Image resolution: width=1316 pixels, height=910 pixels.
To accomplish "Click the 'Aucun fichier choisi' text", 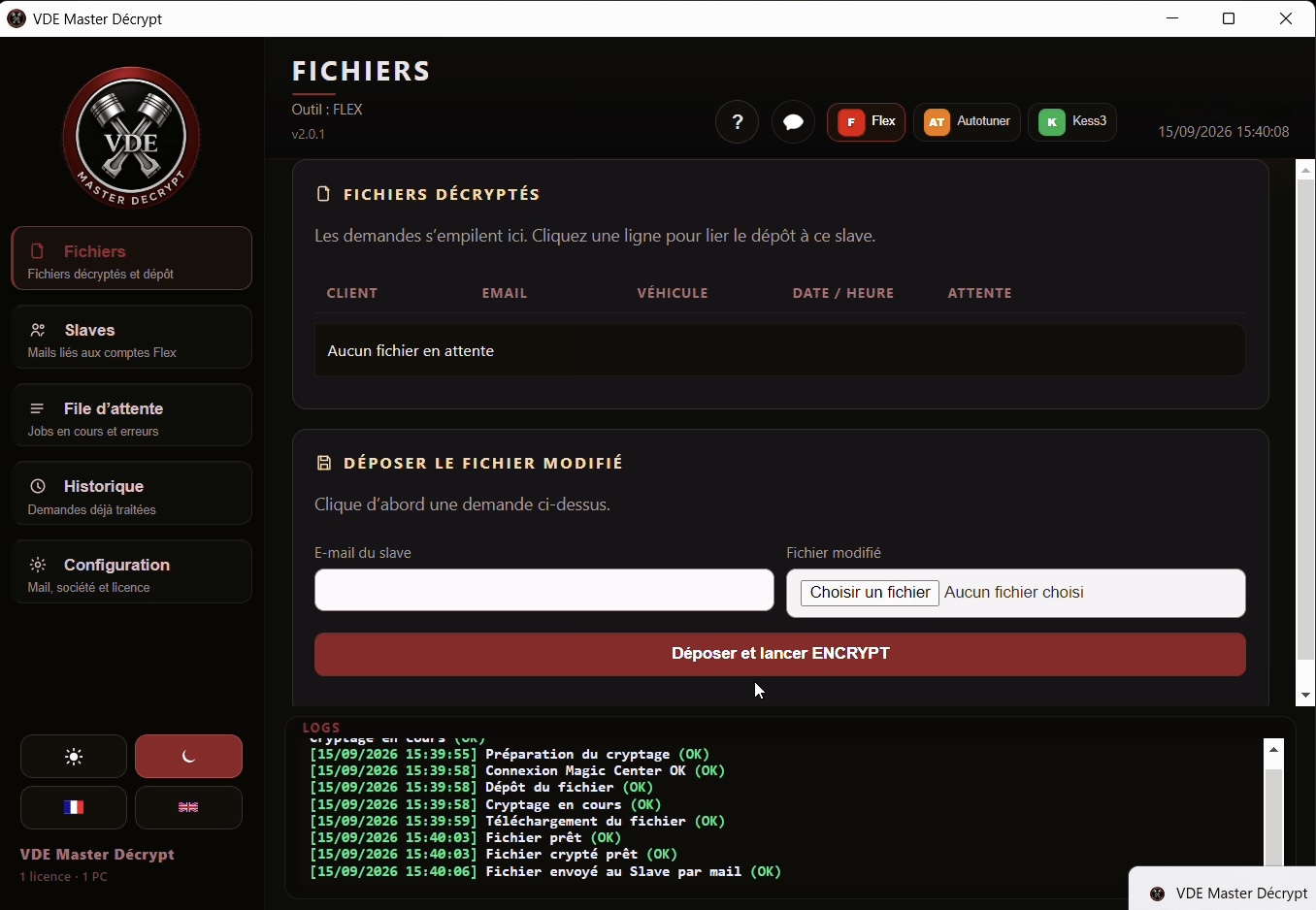I will 1015,593.
